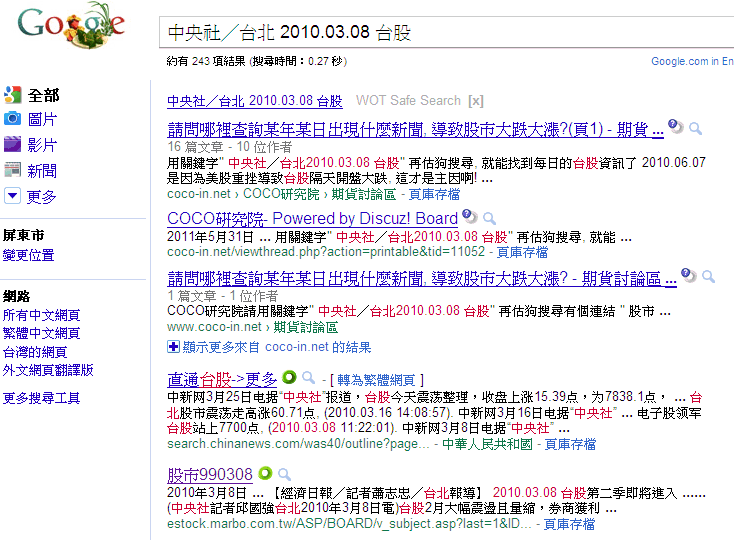
Task: Click the 1 篇文章 - 1 位作者 text
Action: [x=222, y=296]
